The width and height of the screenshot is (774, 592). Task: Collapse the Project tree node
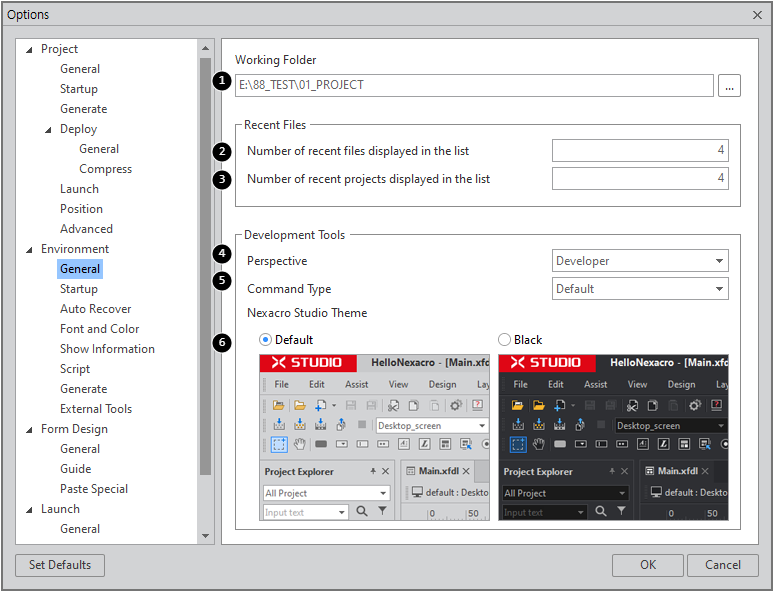pyautogui.click(x=29, y=50)
